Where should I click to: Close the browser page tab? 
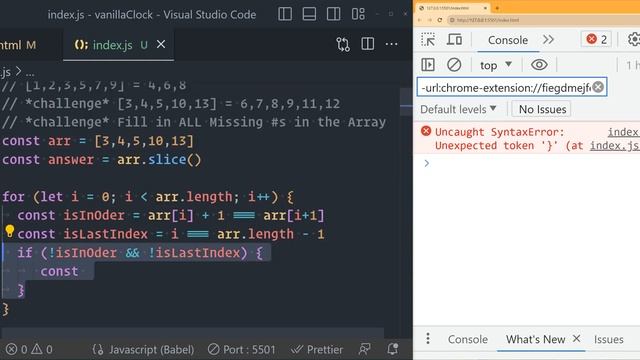(485, 8)
